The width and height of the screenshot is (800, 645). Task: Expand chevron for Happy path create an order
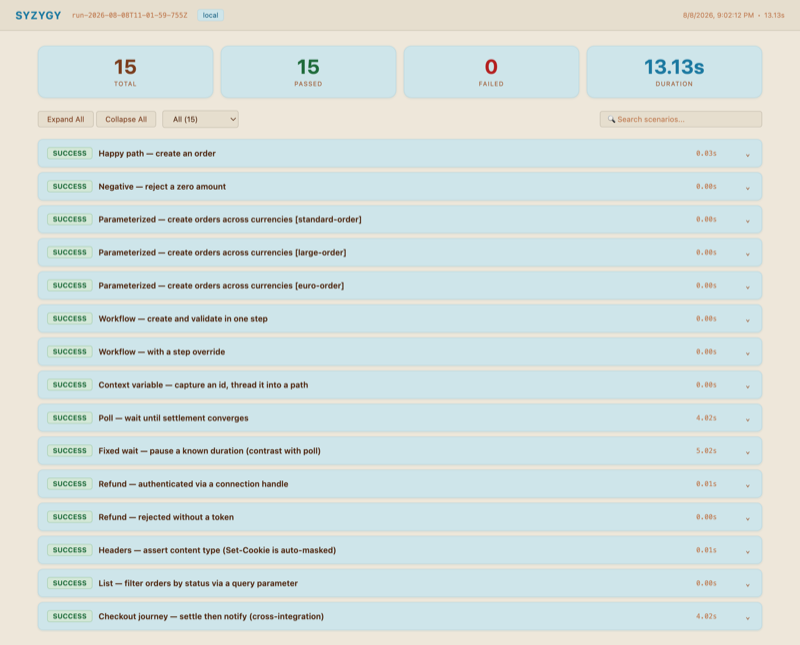click(x=747, y=155)
